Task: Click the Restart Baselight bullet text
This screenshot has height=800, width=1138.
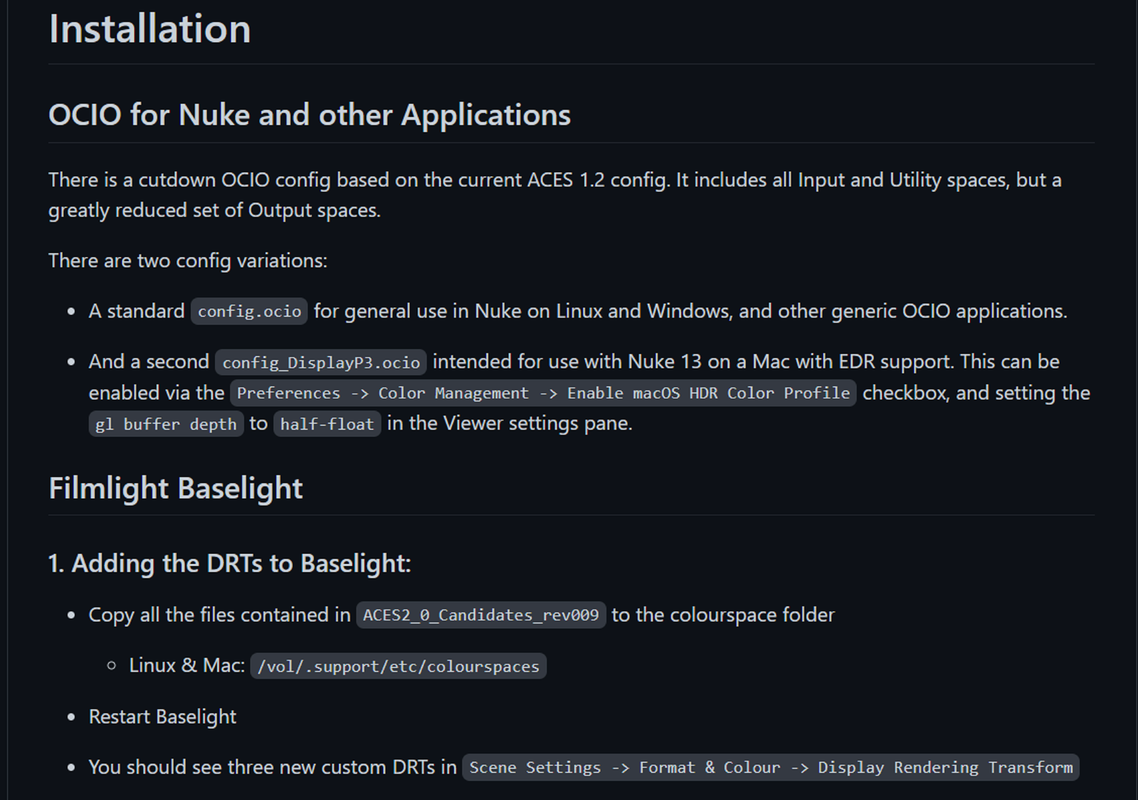Action: point(163,717)
